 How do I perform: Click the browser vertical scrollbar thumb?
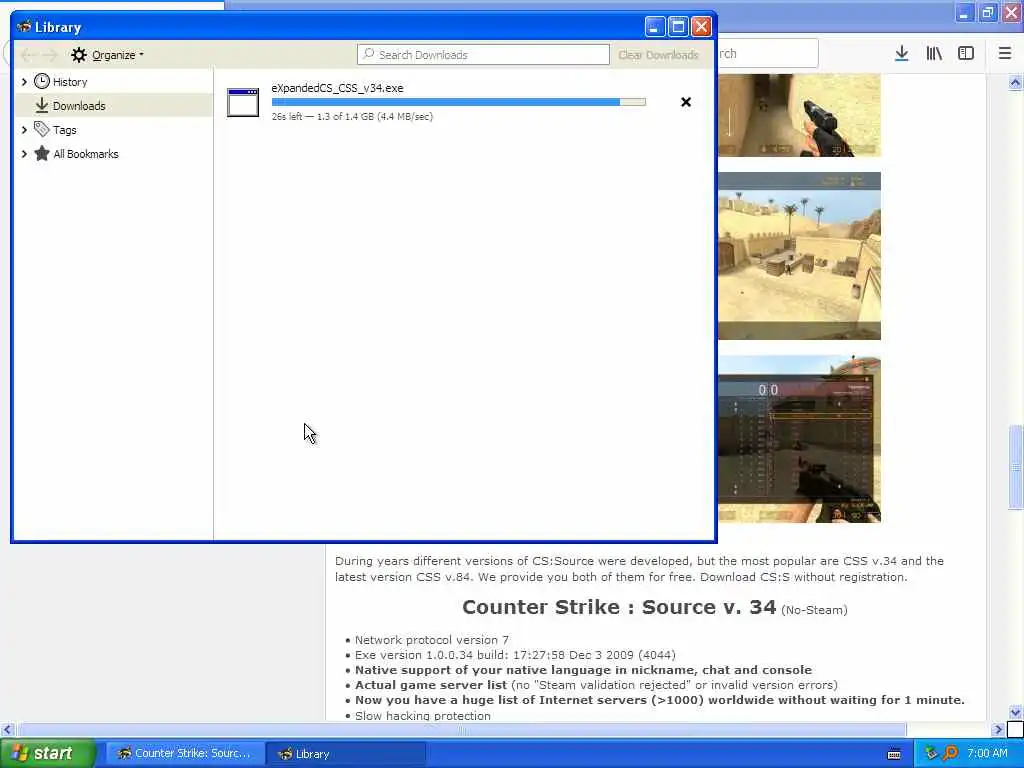[x=1015, y=466]
